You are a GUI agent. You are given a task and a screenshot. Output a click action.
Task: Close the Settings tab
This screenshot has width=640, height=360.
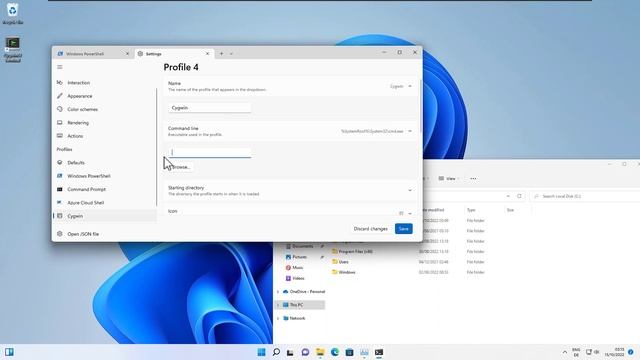tap(207, 53)
